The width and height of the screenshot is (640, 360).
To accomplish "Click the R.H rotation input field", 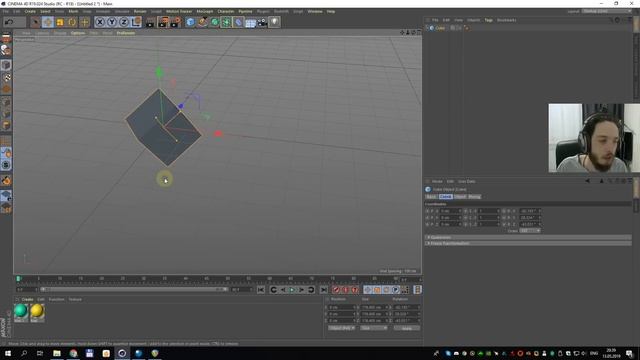I will [x=530, y=211].
